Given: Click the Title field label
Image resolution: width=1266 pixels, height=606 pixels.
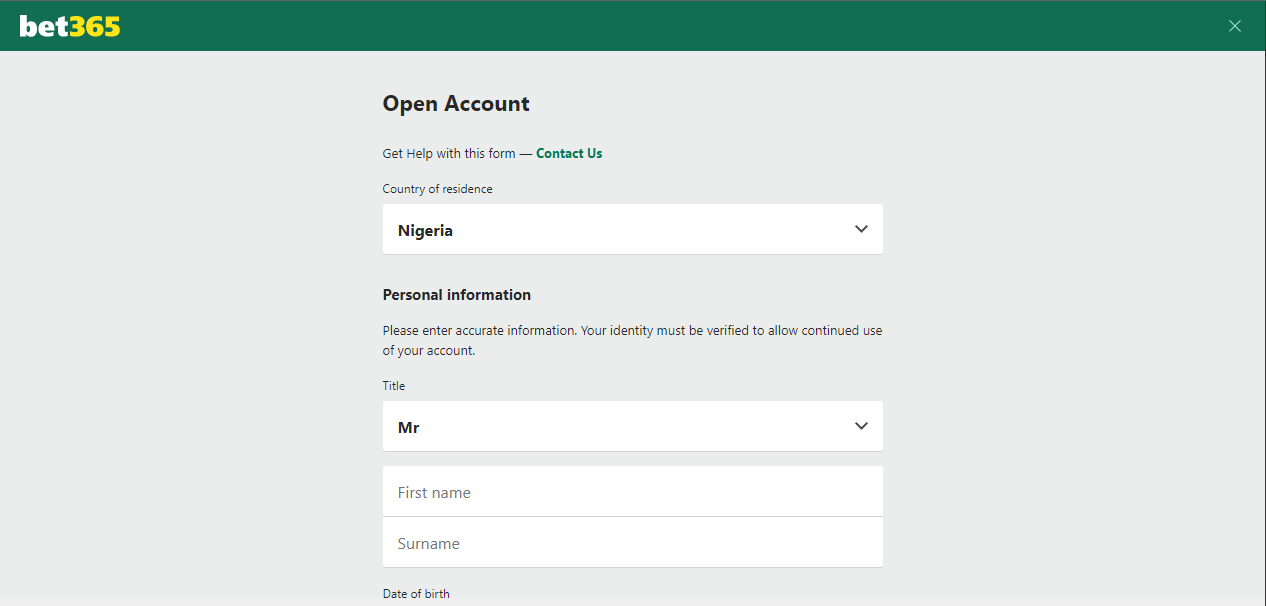Looking at the screenshot, I should [393, 386].
